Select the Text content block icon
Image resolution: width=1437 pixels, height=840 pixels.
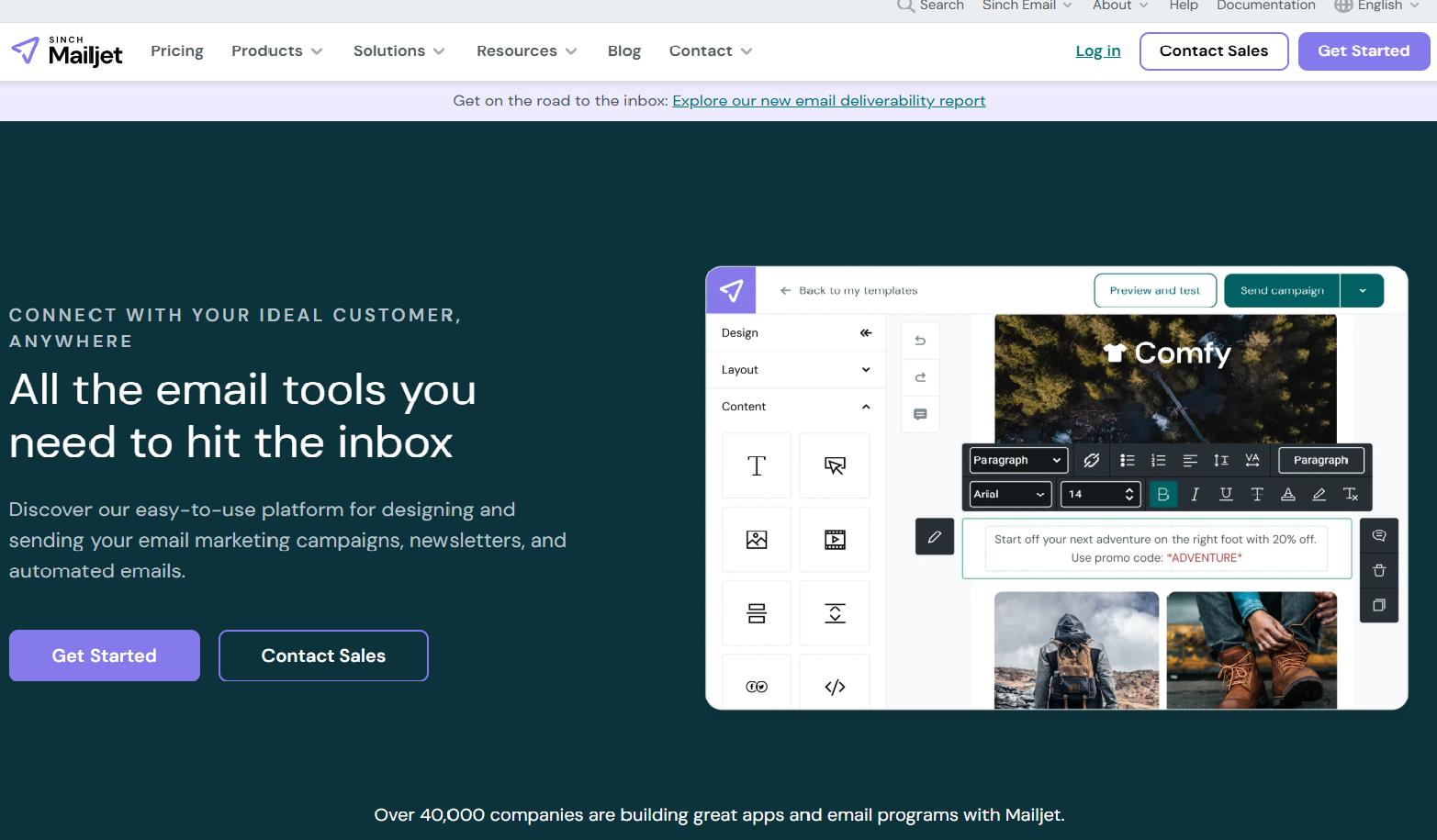(x=756, y=465)
